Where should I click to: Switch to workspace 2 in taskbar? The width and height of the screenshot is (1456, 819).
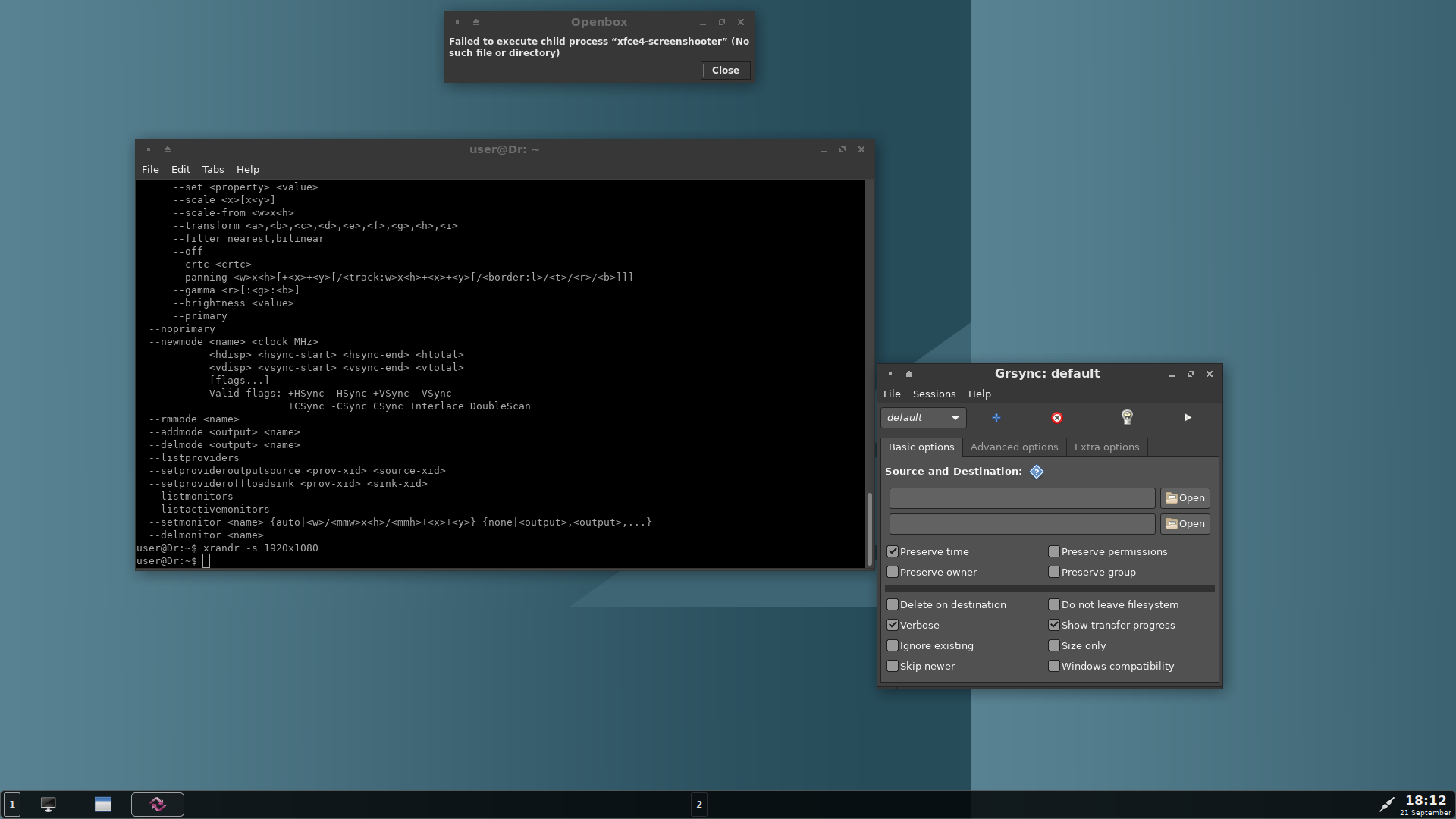[x=699, y=805]
